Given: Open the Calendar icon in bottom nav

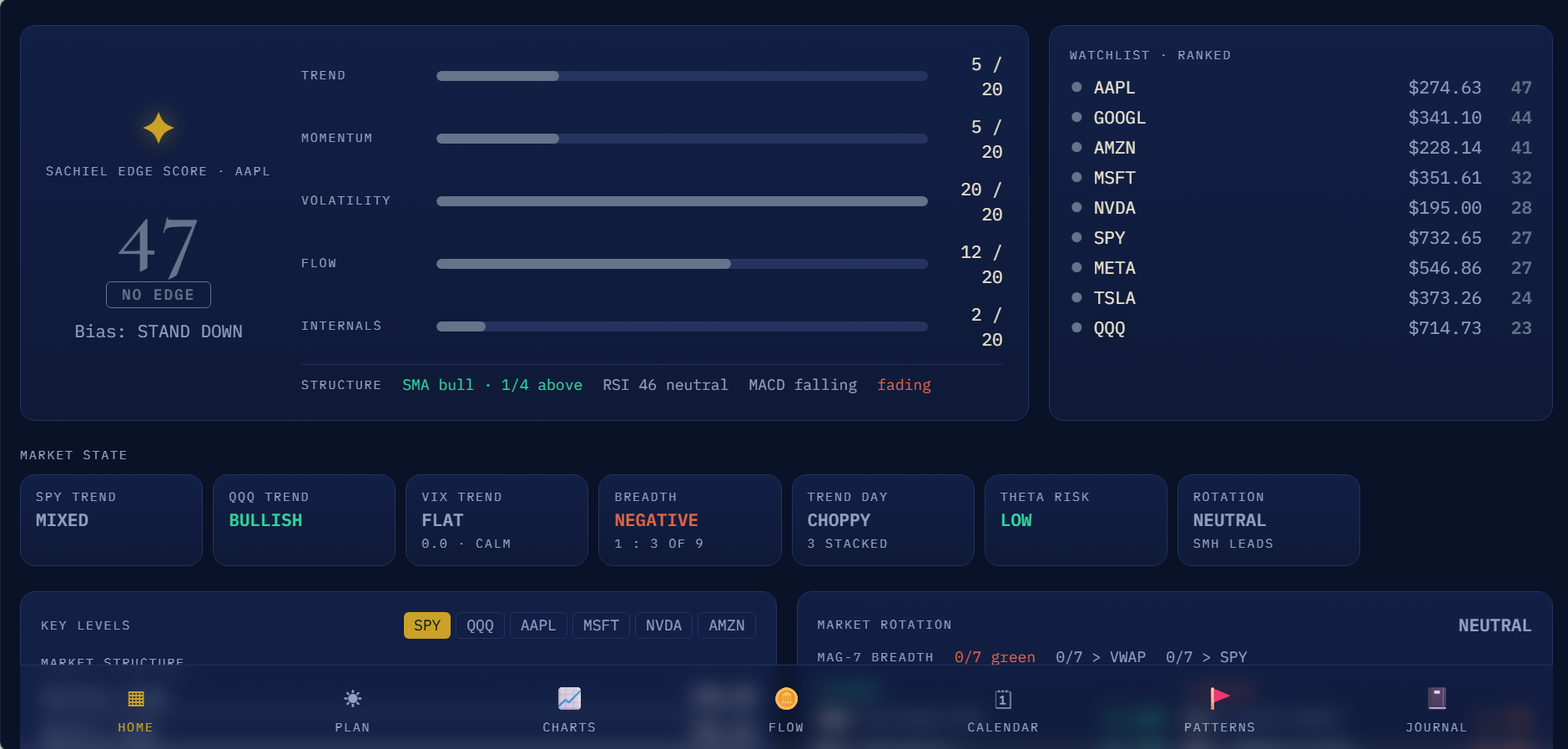Looking at the screenshot, I should (1003, 699).
